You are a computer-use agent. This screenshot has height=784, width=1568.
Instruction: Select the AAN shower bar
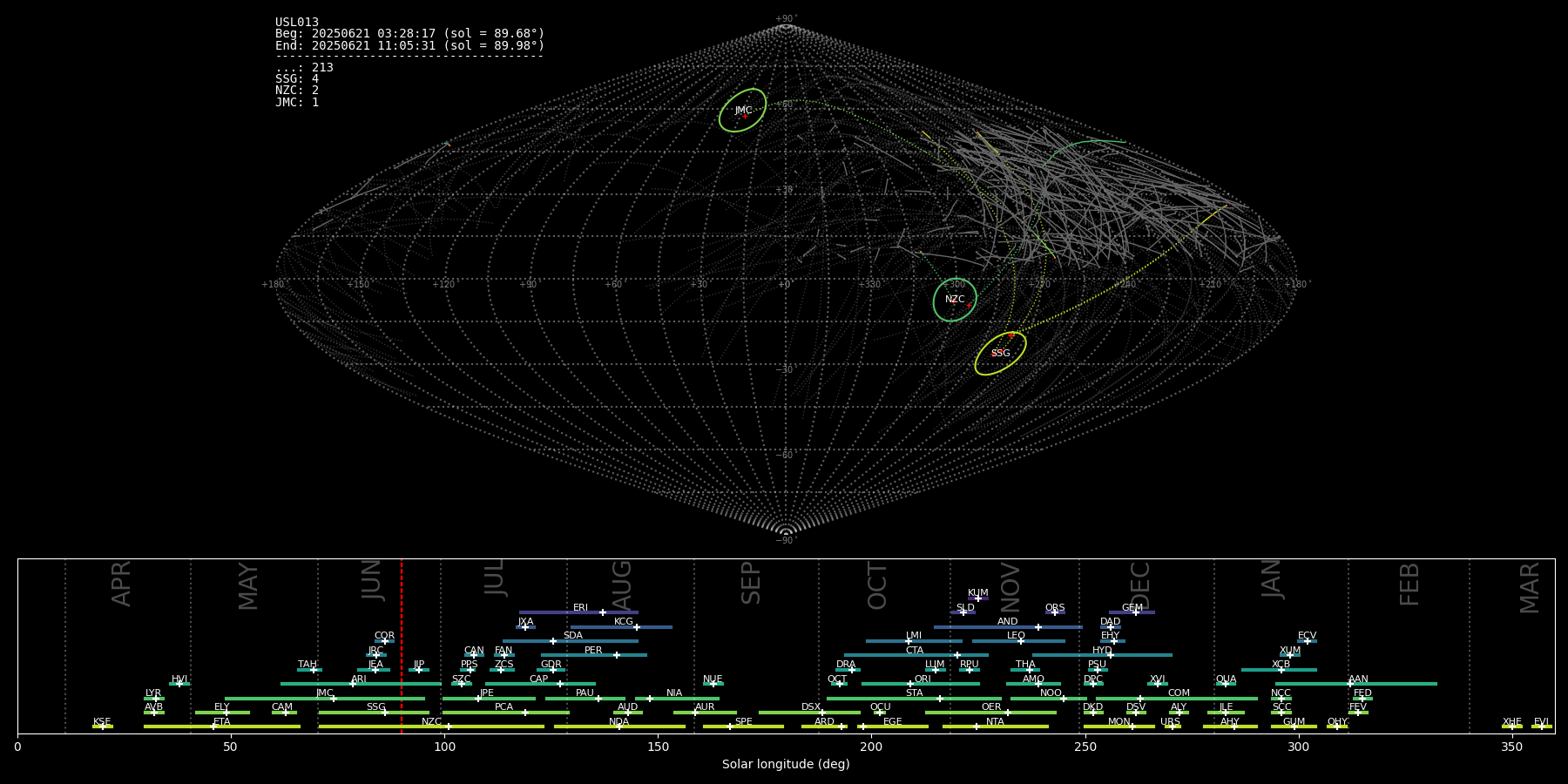(x=1356, y=684)
